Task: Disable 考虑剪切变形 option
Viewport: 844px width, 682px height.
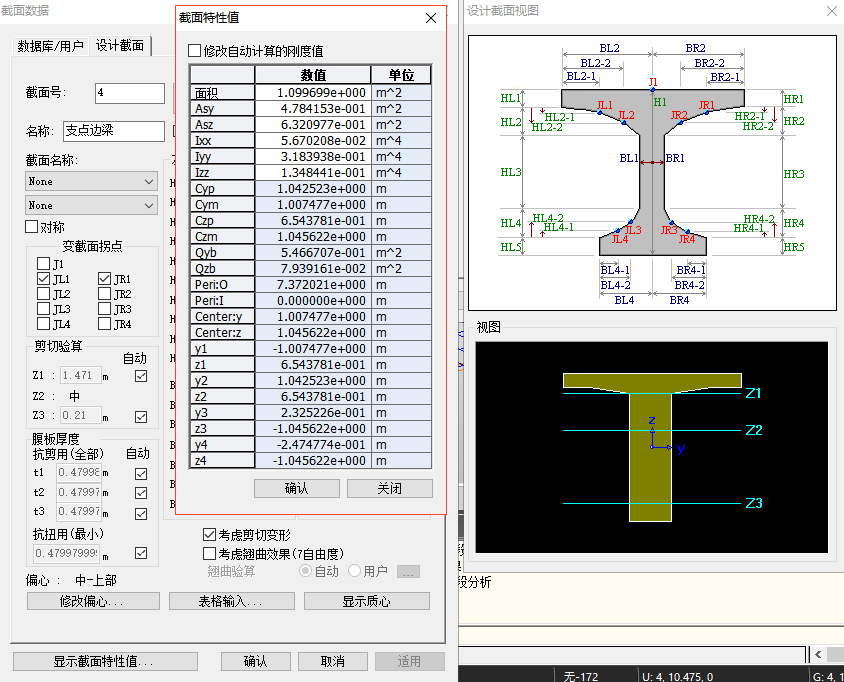Action: coord(210,535)
